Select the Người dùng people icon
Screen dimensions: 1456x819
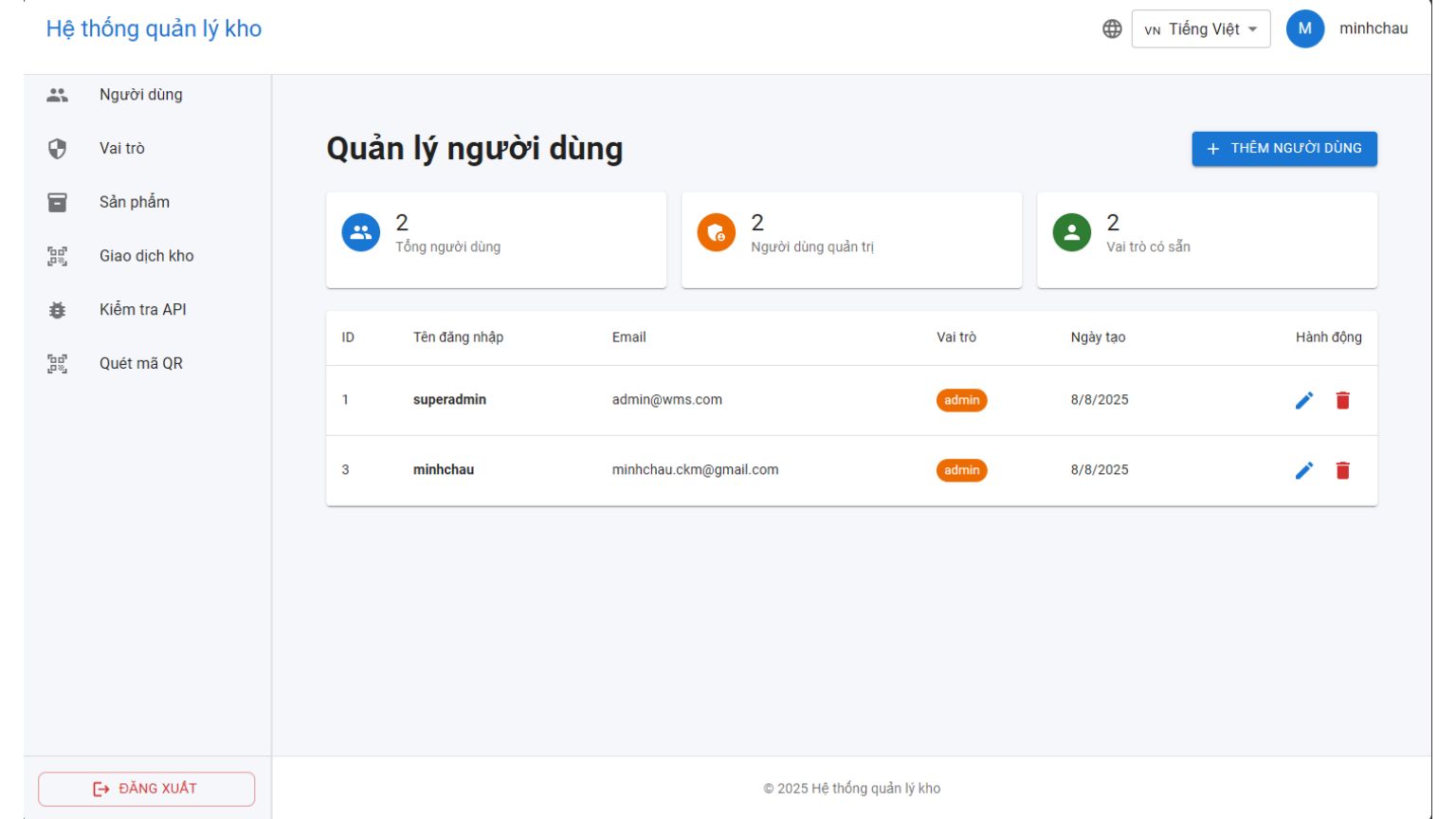click(x=57, y=94)
